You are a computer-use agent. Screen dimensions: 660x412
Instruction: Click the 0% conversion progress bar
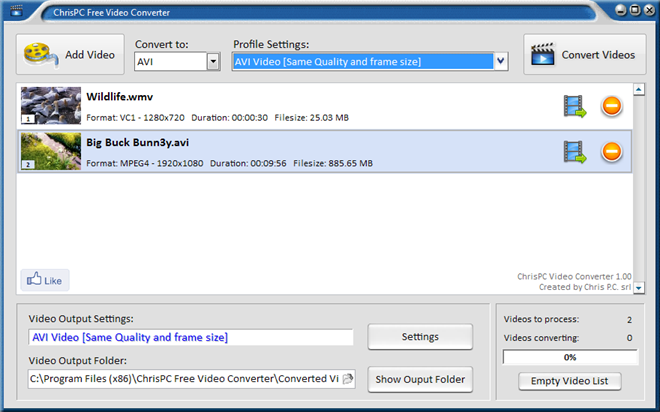pos(570,357)
